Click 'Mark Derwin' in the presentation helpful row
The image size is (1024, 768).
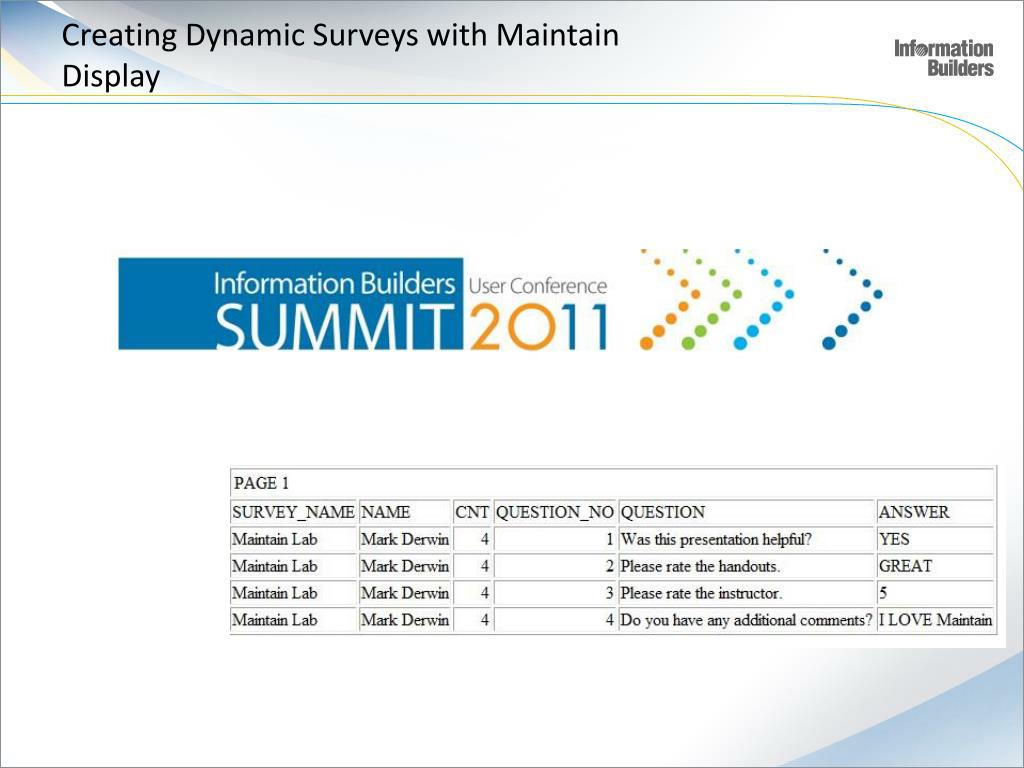(x=405, y=539)
